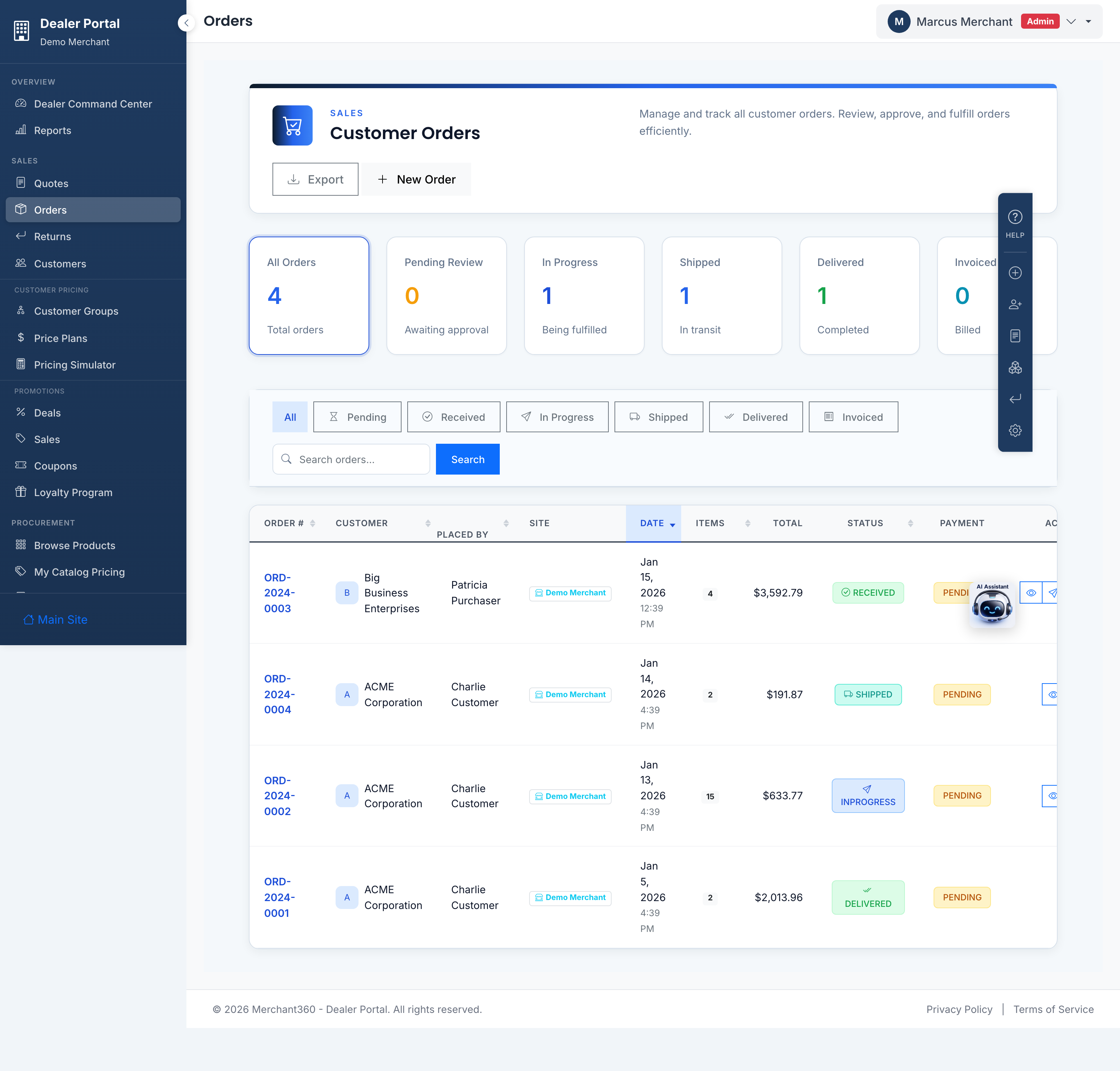Go to Main Site link
The width and height of the screenshot is (1120, 1071).
coord(56,619)
